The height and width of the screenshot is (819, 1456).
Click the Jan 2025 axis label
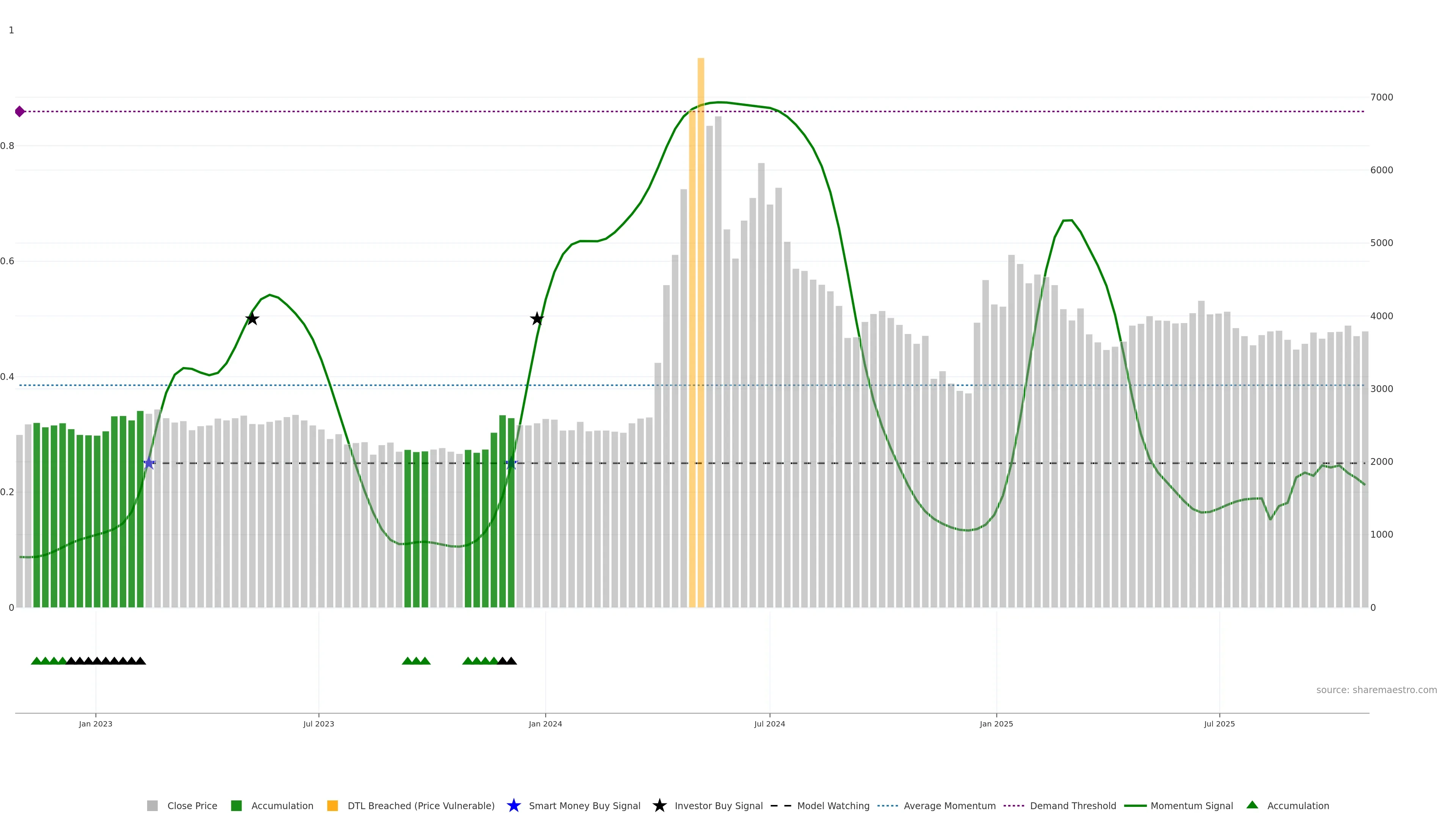[996, 723]
